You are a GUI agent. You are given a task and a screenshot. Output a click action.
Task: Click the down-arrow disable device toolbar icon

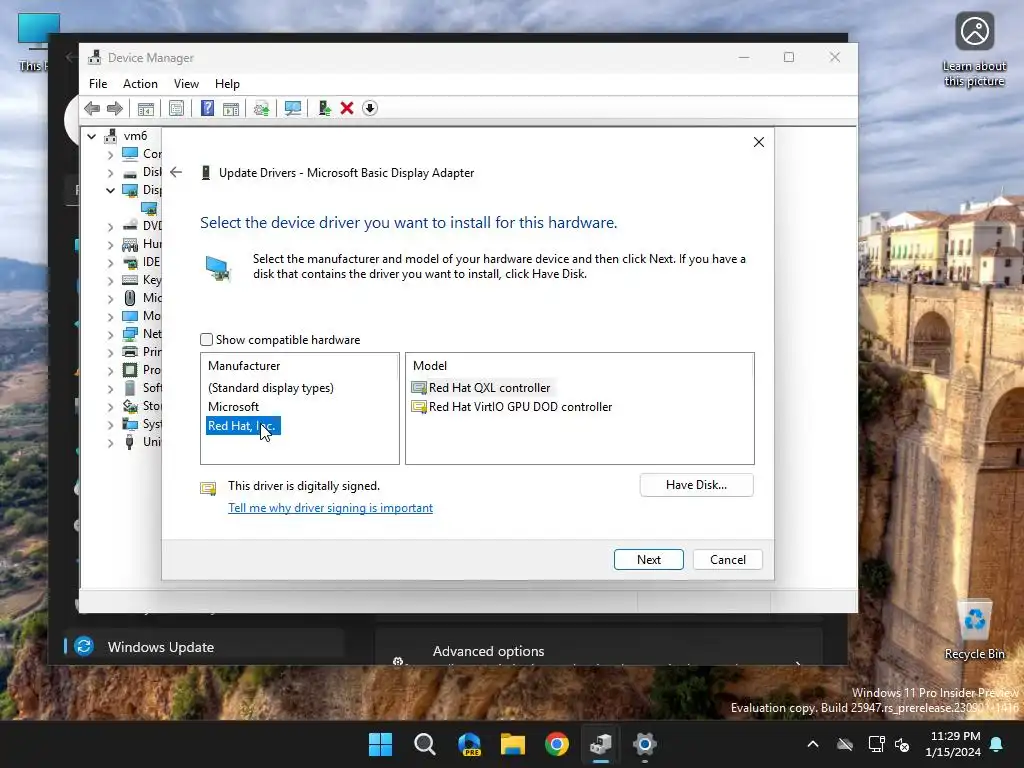(370, 108)
